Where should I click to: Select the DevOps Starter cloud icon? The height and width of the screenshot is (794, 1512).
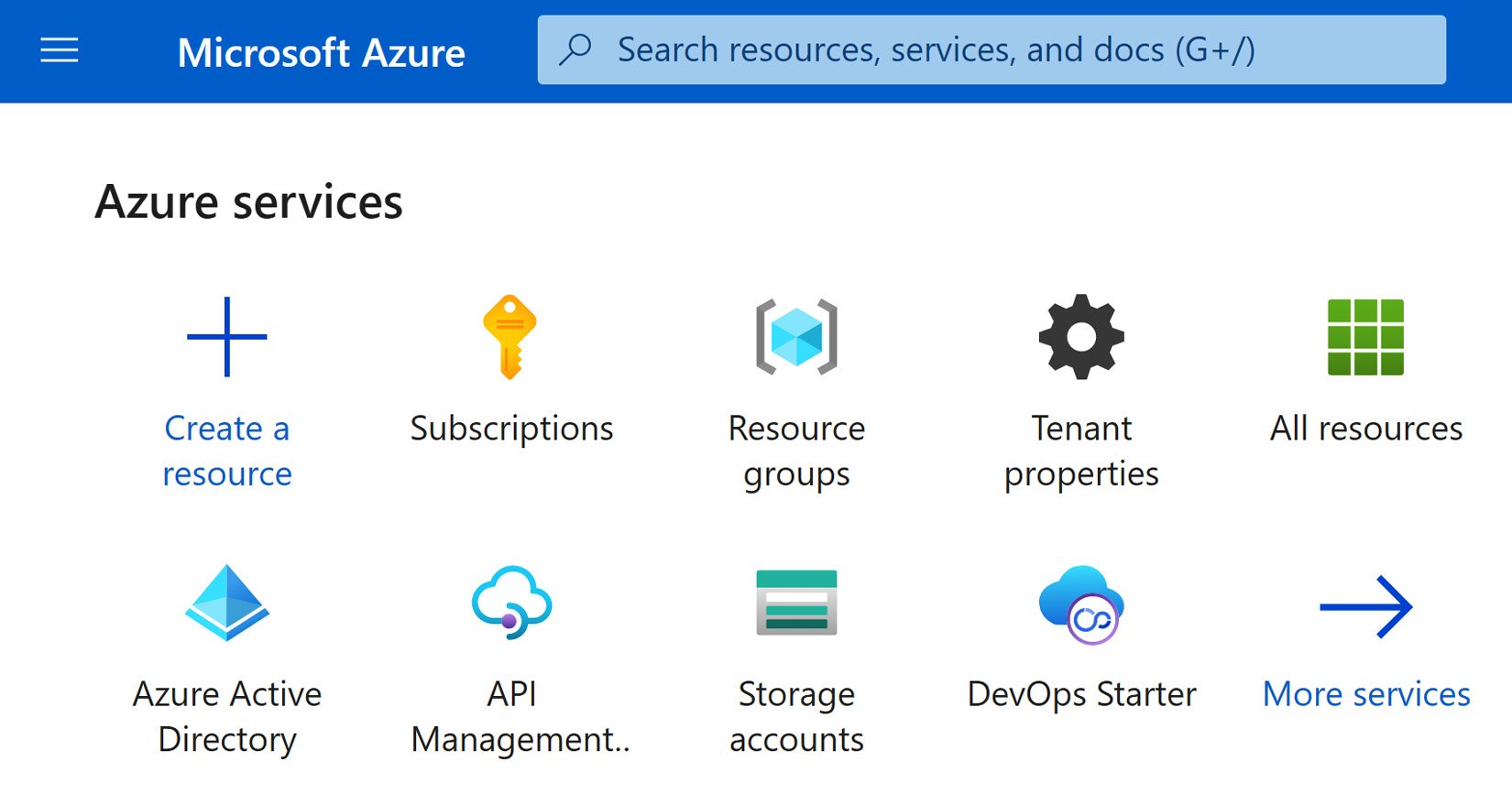point(1081,604)
